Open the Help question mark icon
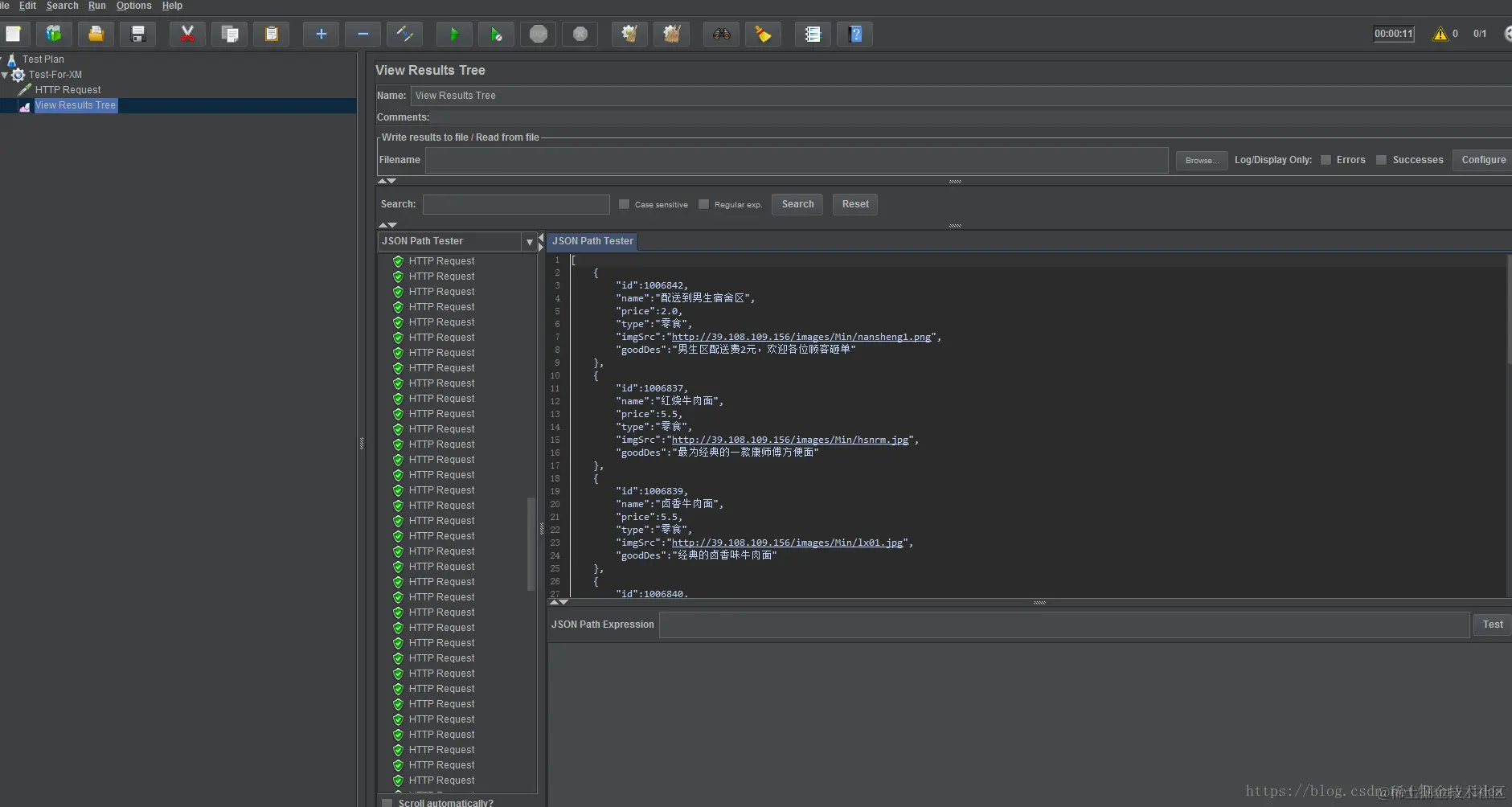Screen dimensions: 1512x807 click(855, 34)
